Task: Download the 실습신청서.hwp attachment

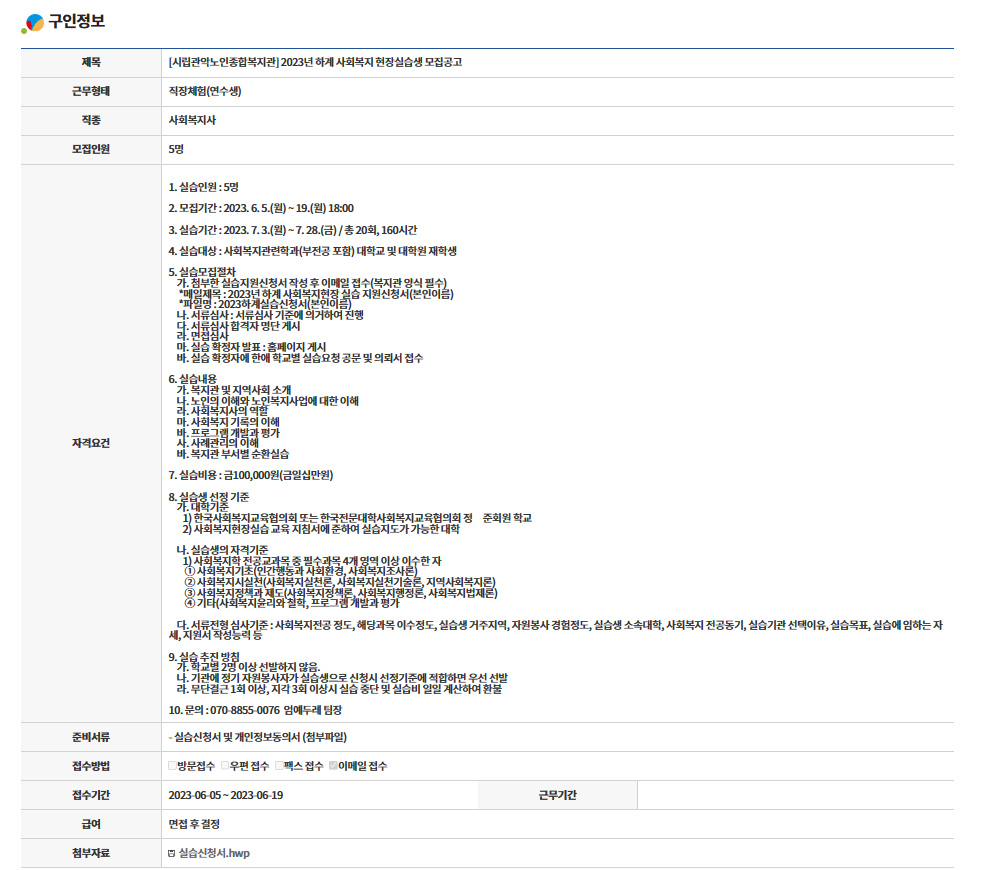Action: click(x=213, y=853)
